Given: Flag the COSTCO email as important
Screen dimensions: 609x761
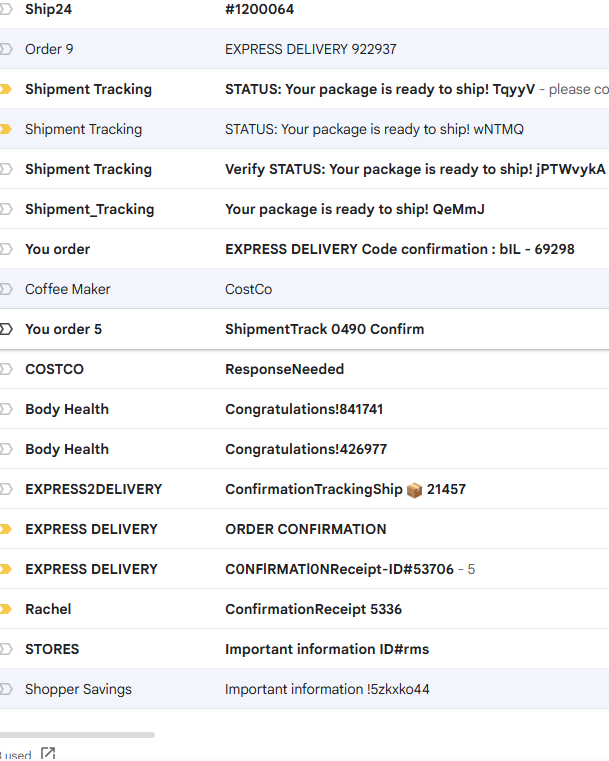Looking at the screenshot, I should (5, 369).
